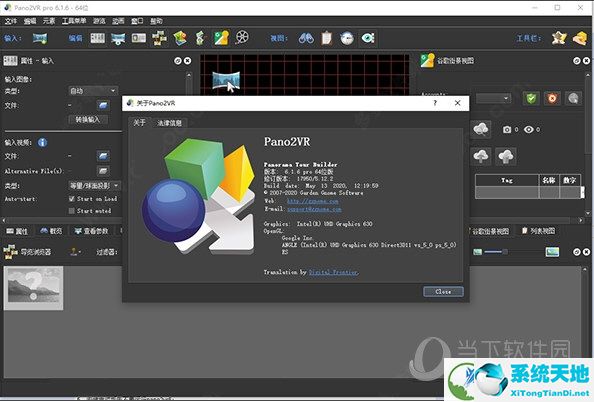Click the panorama node in the tour map grid
This screenshot has height=402, width=594.
click(226, 80)
